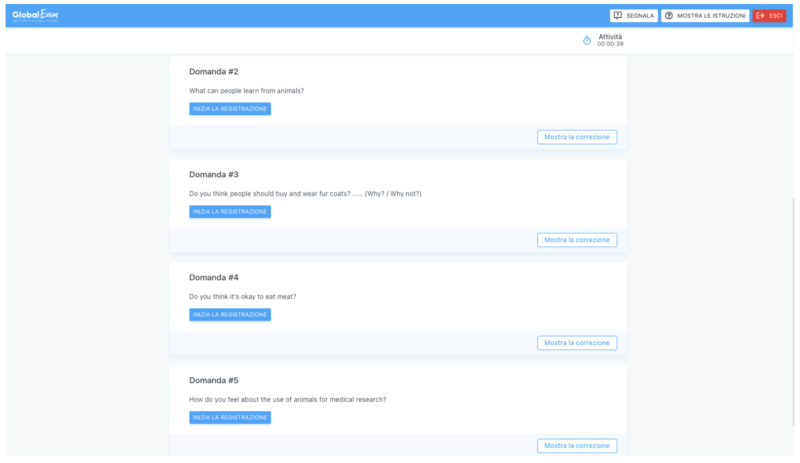
Task: Click the "What can people learn from animals?" text
Action: coord(246,91)
